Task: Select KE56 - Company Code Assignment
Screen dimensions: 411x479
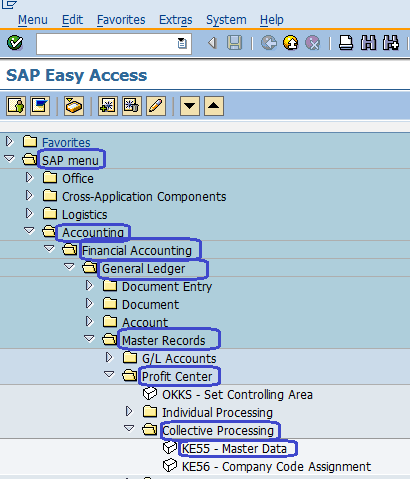Action: (x=276, y=467)
